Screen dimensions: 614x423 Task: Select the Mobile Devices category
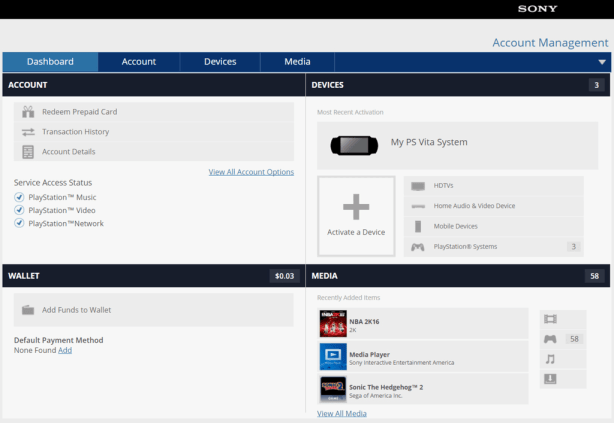click(494, 226)
